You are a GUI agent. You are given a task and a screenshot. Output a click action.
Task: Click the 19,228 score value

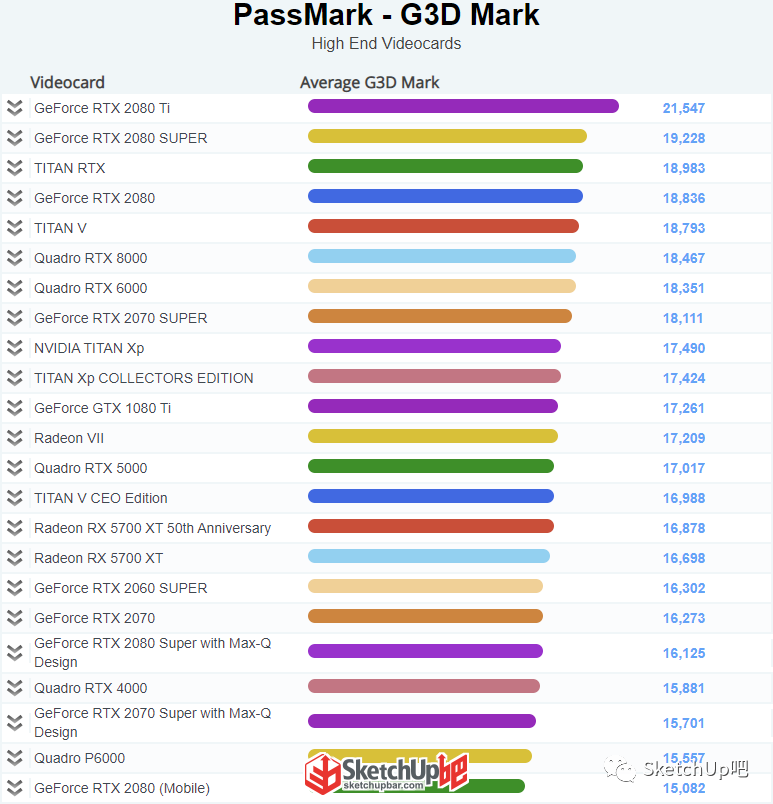tap(684, 138)
